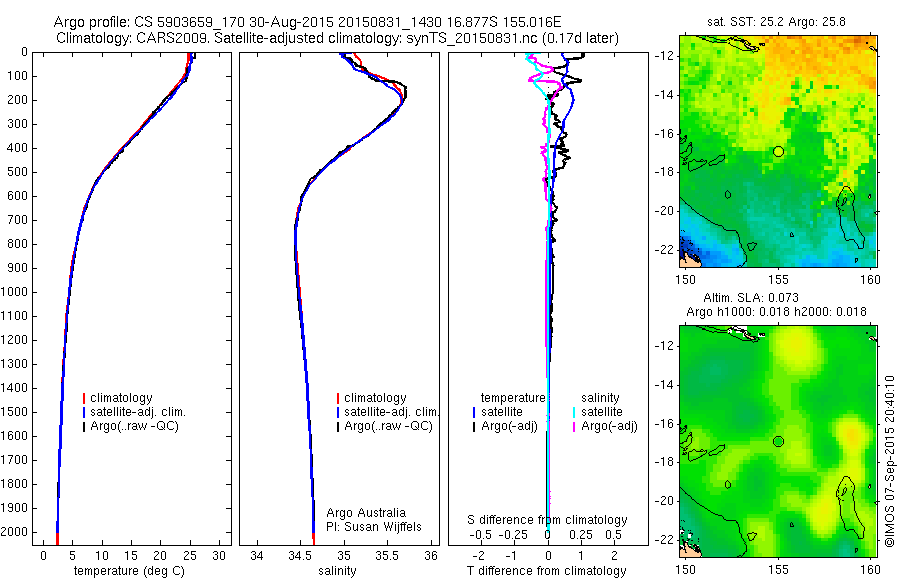The image size is (900, 580).
Task: Click blue satellite-adj. clim. swatch in temperature legend
Action: click(x=84, y=412)
